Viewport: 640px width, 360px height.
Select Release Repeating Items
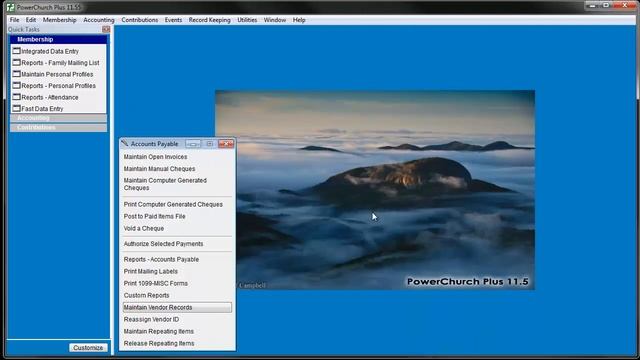point(159,343)
